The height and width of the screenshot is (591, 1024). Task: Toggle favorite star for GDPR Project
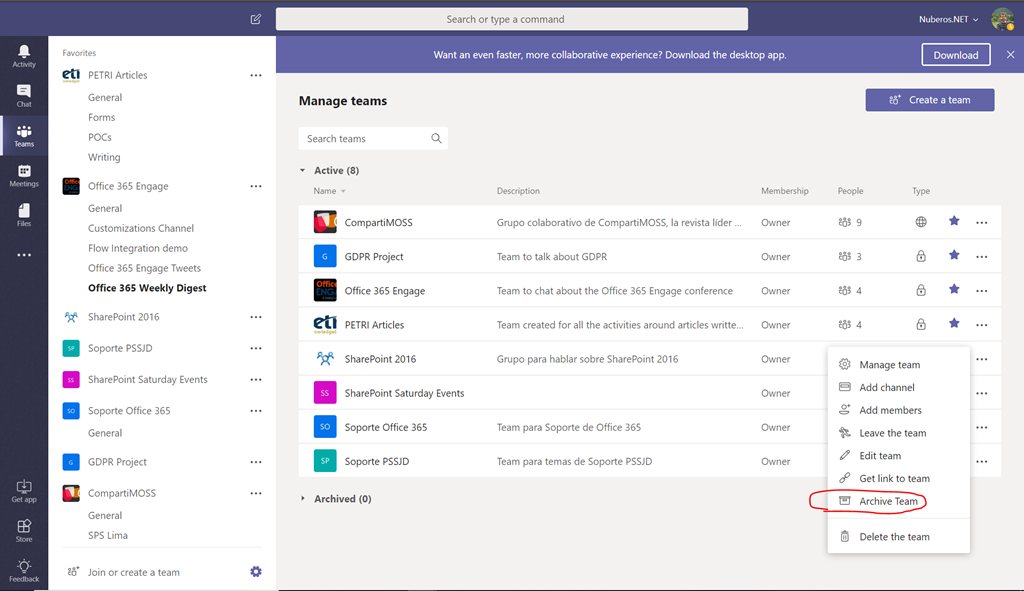pos(954,255)
